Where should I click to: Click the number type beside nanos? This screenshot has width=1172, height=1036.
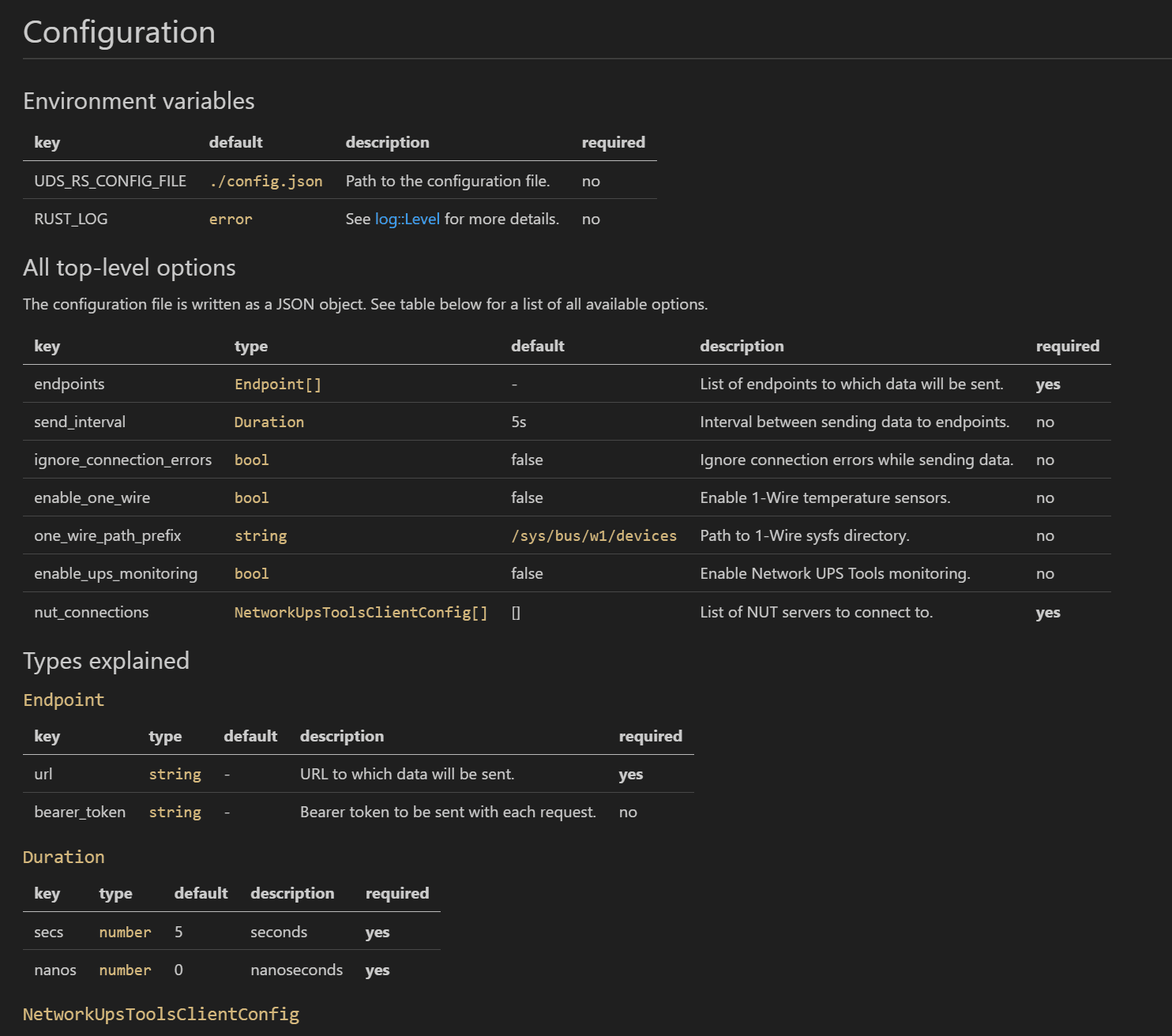125,970
